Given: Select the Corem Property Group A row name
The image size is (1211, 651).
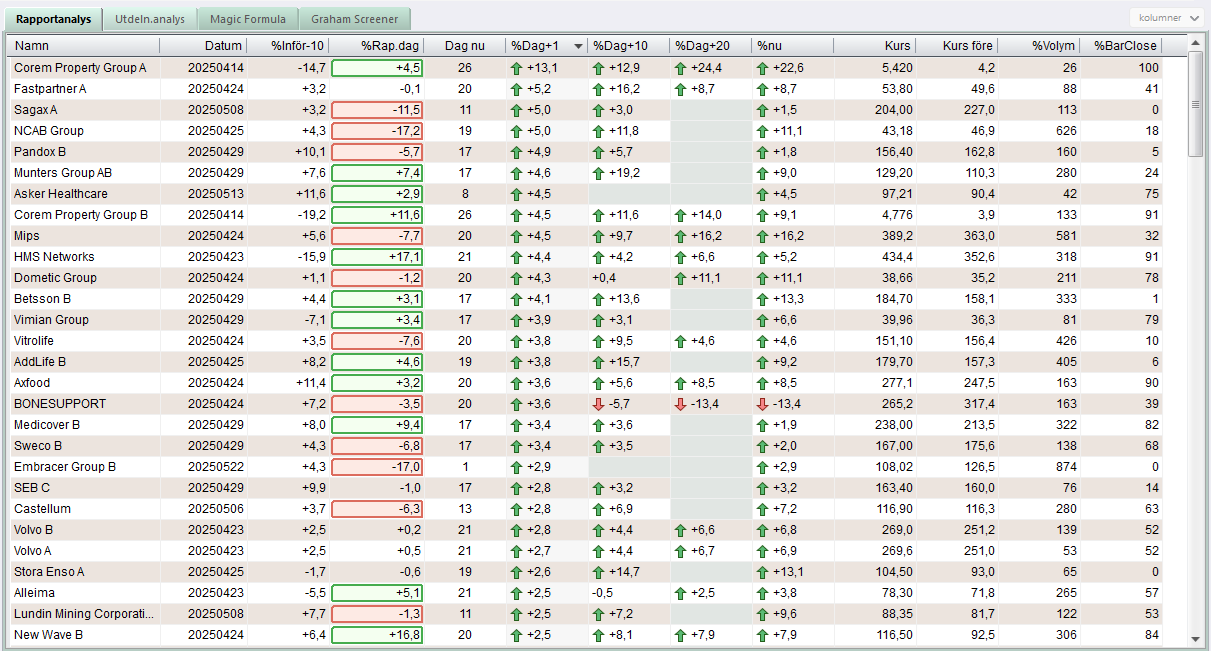Looking at the screenshot, I should coord(80,68).
